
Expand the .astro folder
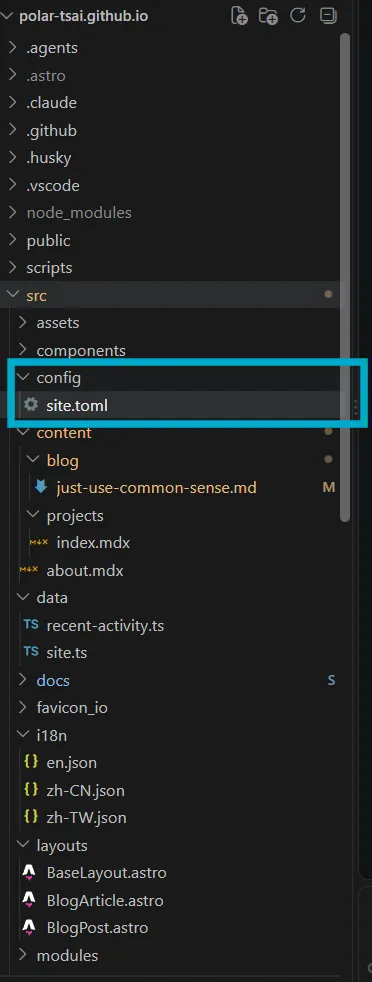click(x=13, y=75)
